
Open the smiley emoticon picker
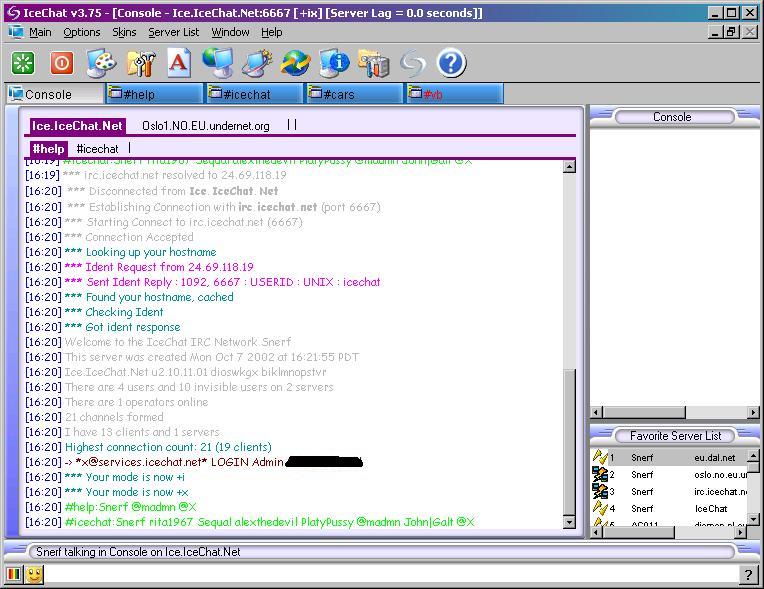tap(34, 574)
